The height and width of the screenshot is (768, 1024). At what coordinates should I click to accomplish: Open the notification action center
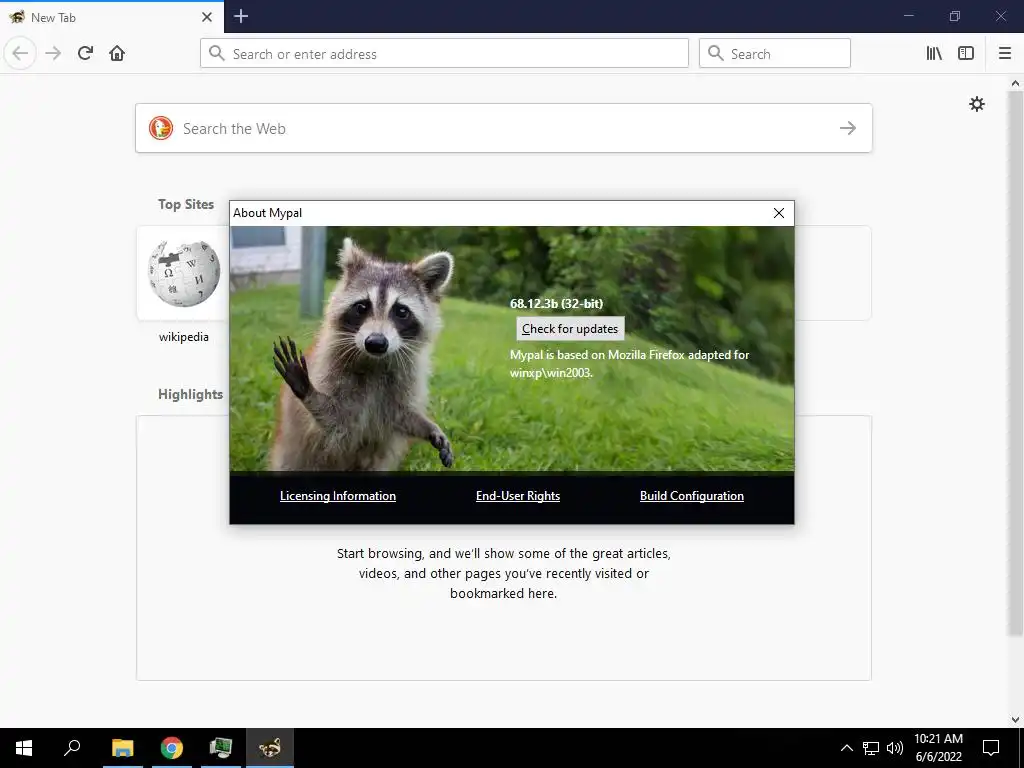[x=991, y=748]
